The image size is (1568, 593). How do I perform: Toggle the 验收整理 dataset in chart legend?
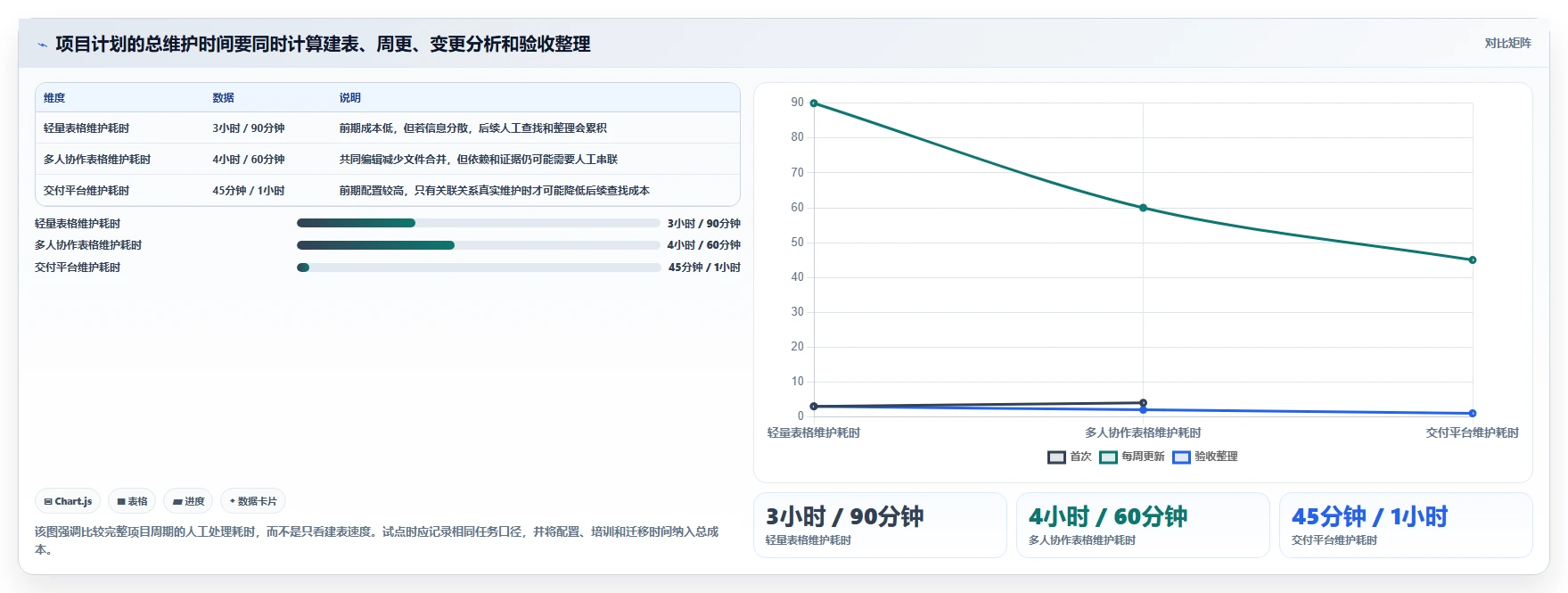click(x=1205, y=457)
